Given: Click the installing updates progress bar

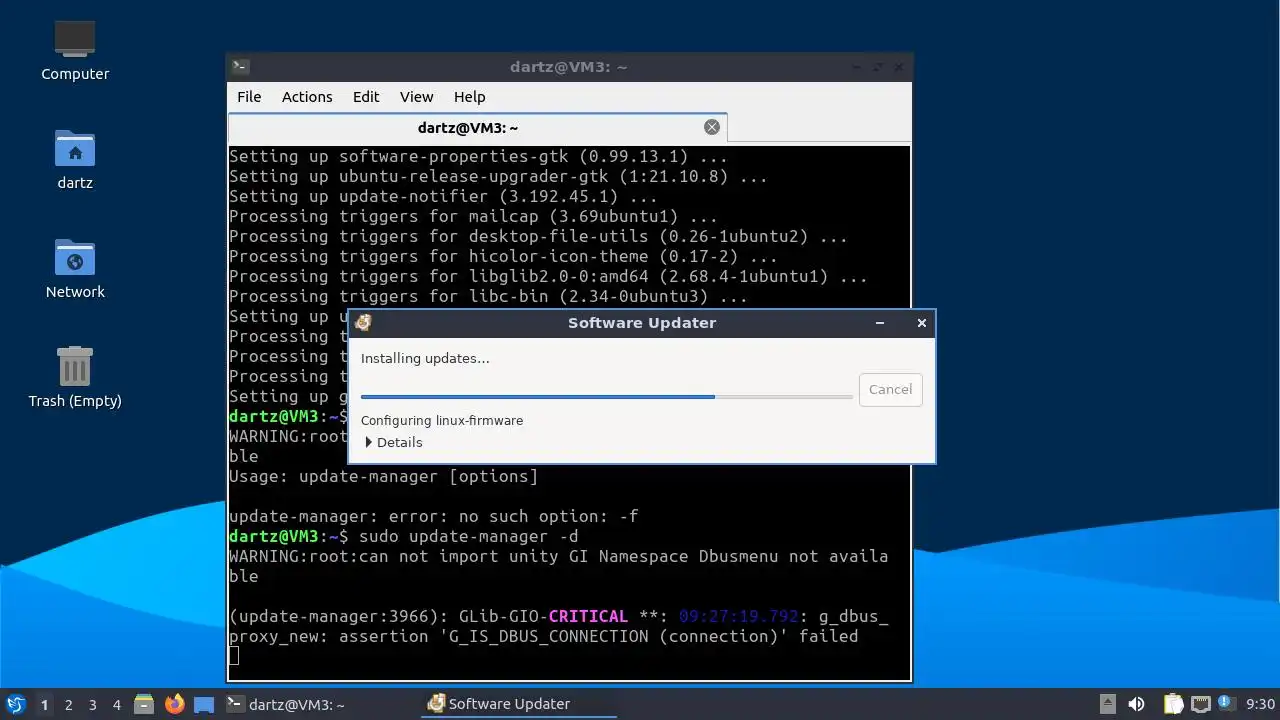Looking at the screenshot, I should click(606, 397).
